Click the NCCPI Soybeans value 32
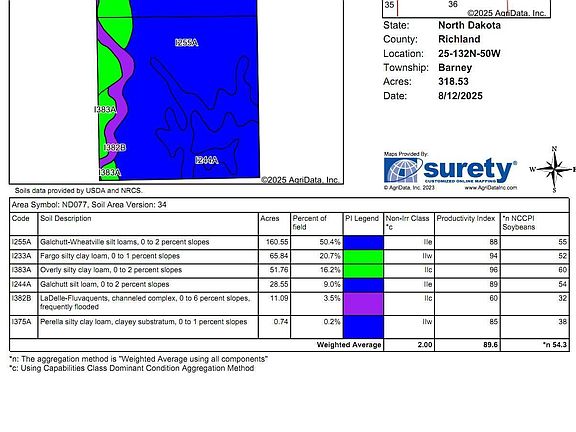The image size is (576, 432). point(562,298)
